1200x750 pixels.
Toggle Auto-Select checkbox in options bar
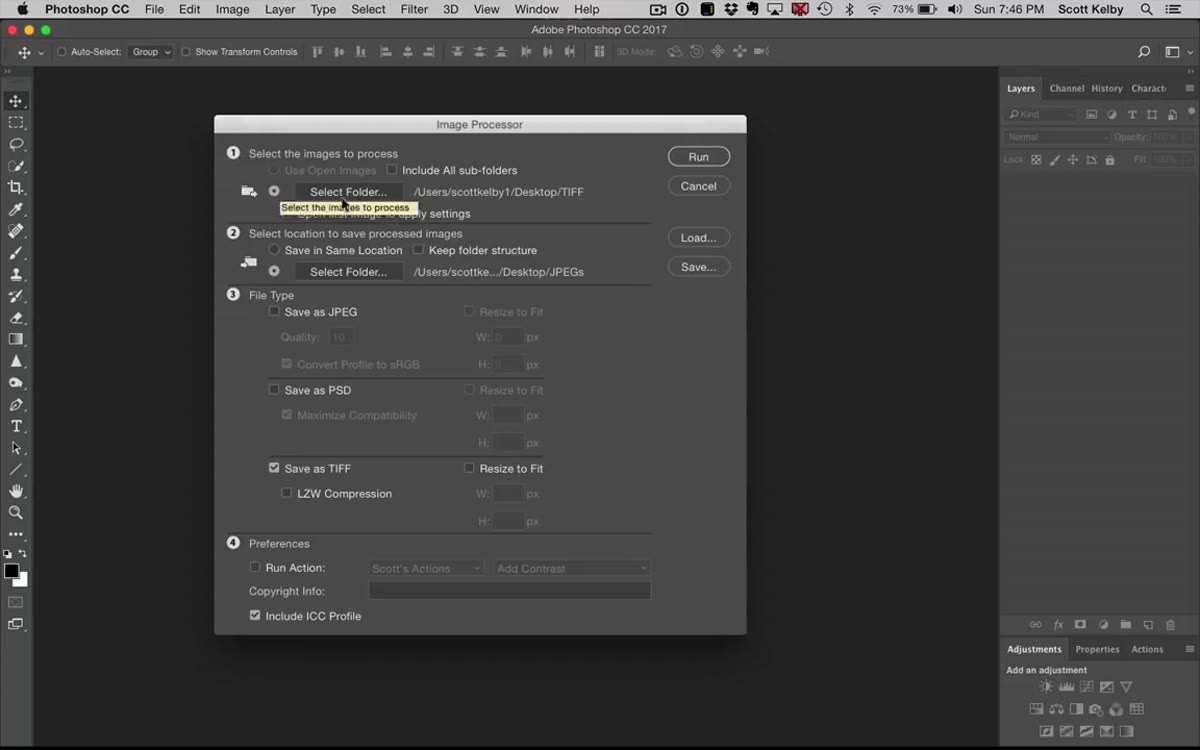(62, 52)
